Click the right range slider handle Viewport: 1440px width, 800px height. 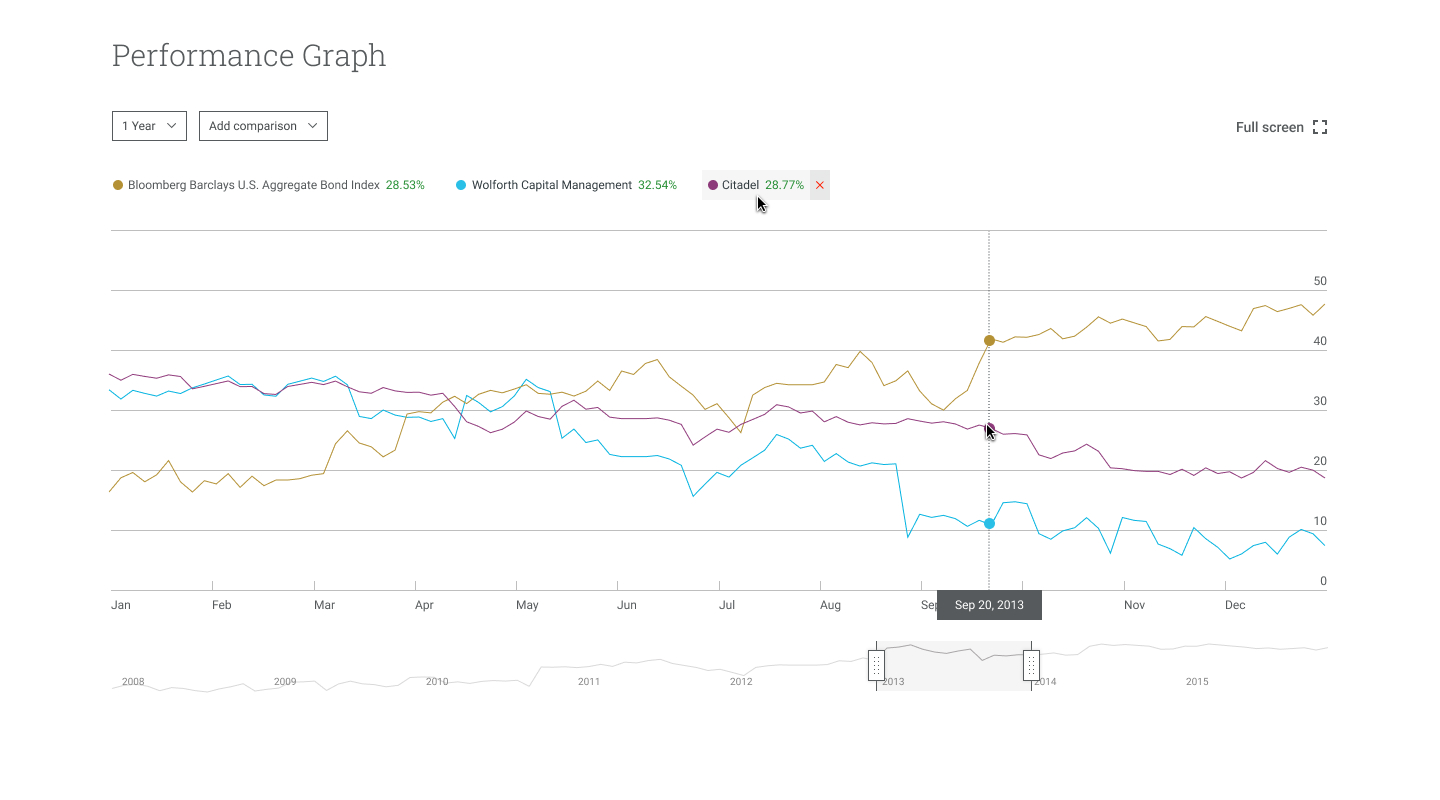tap(1031, 665)
